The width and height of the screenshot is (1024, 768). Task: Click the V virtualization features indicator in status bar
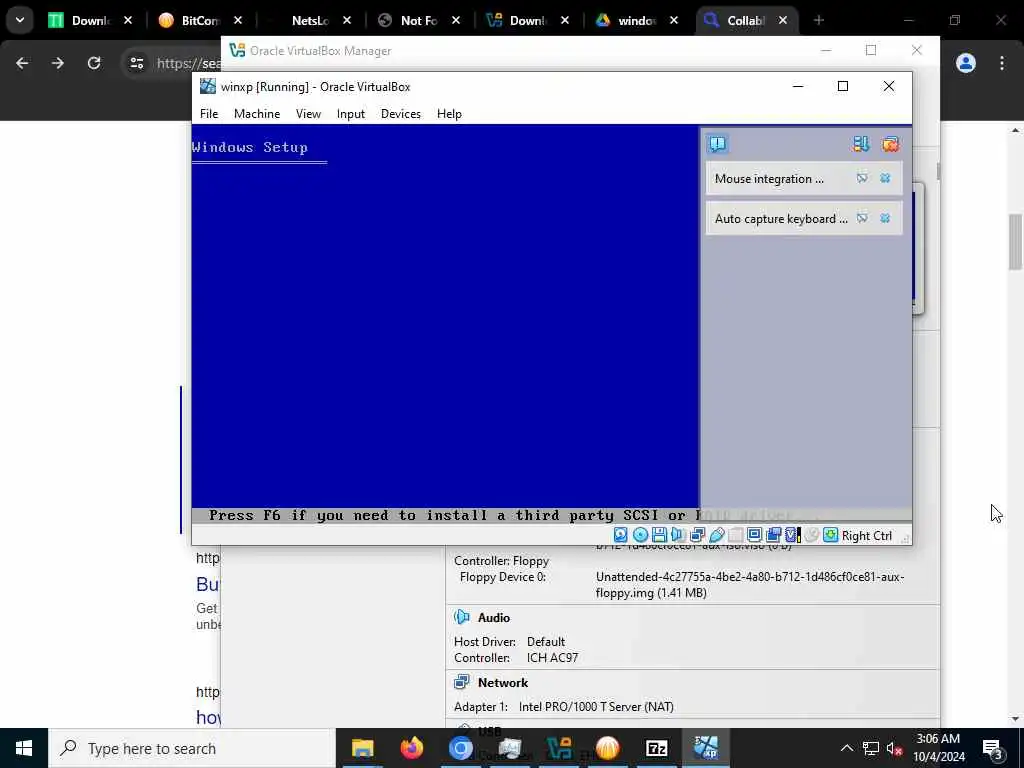(x=792, y=536)
